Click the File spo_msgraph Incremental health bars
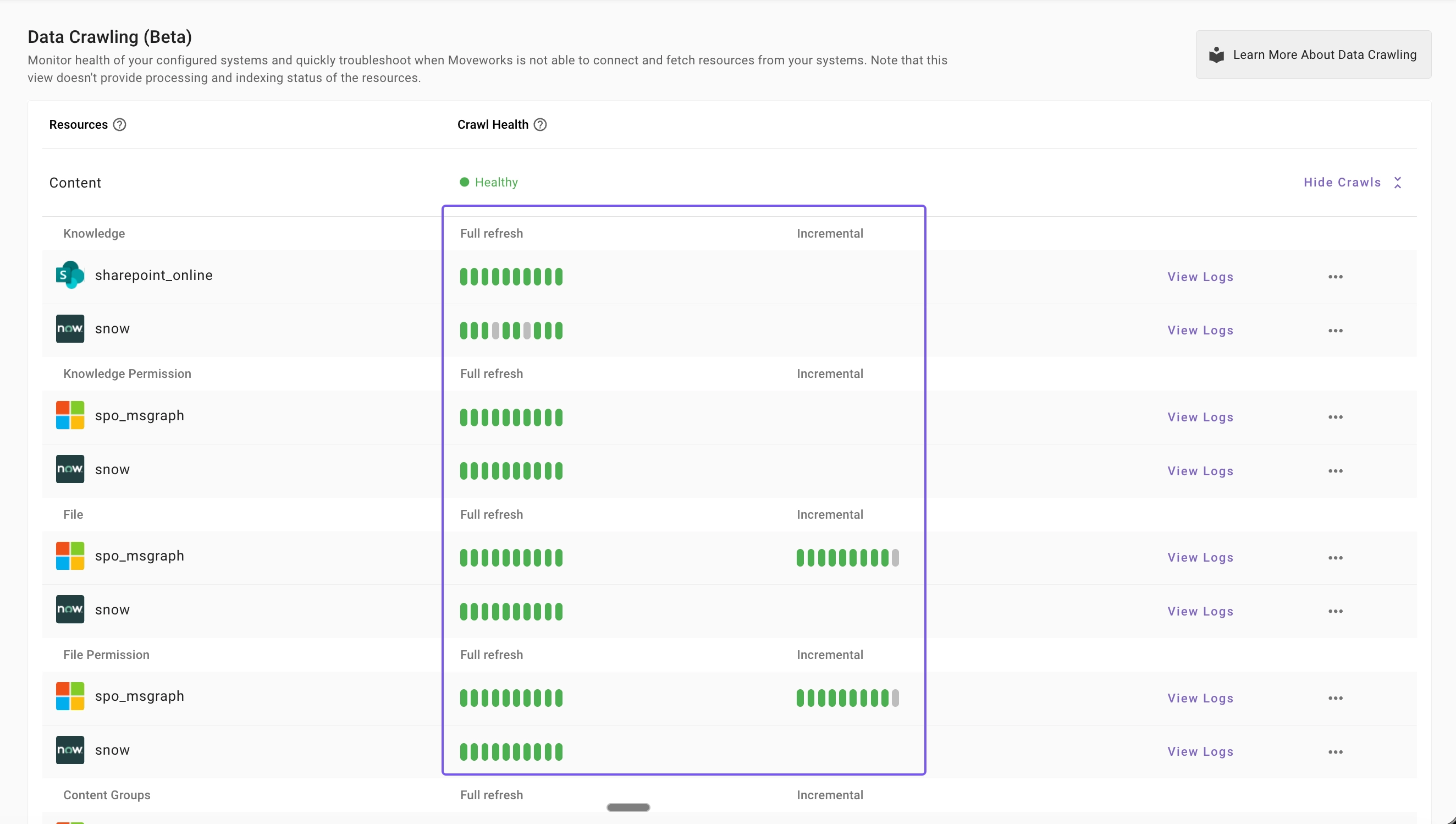 pyautogui.click(x=847, y=557)
